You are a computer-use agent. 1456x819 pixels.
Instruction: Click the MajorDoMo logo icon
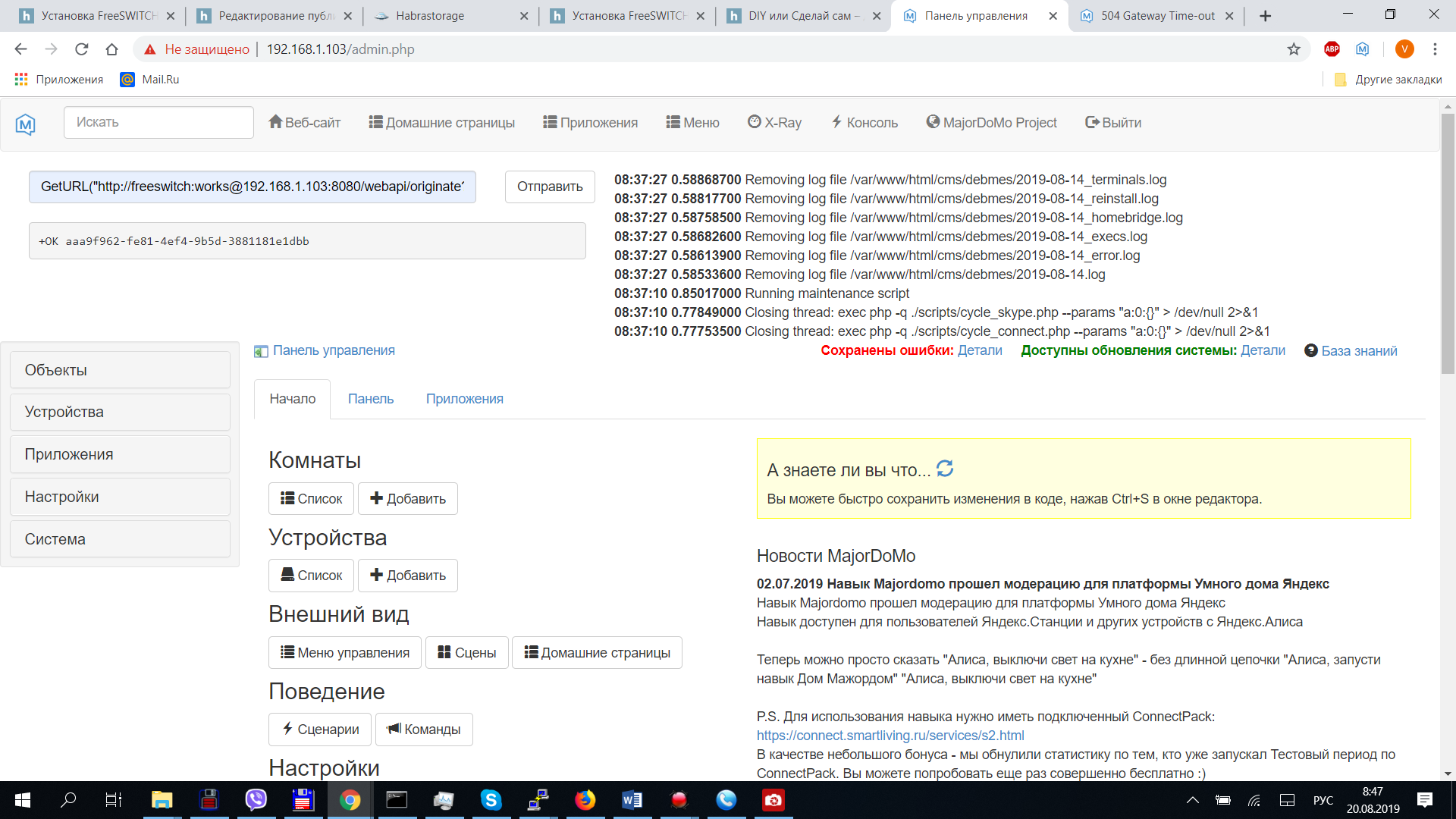point(26,124)
